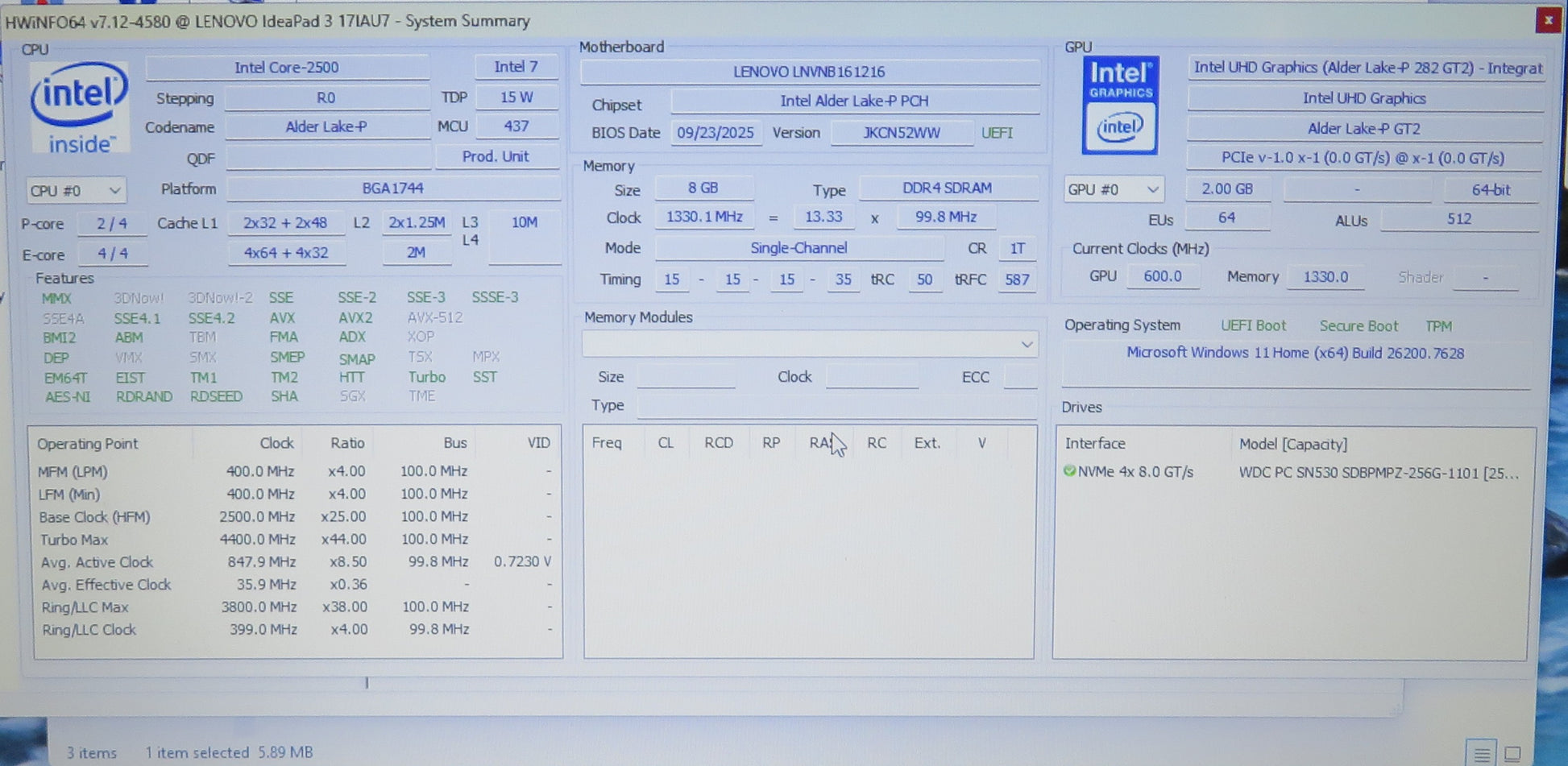Image resolution: width=1568 pixels, height=766 pixels.
Task: Click the Microsoft Windows 11 Home text
Action: (1294, 354)
